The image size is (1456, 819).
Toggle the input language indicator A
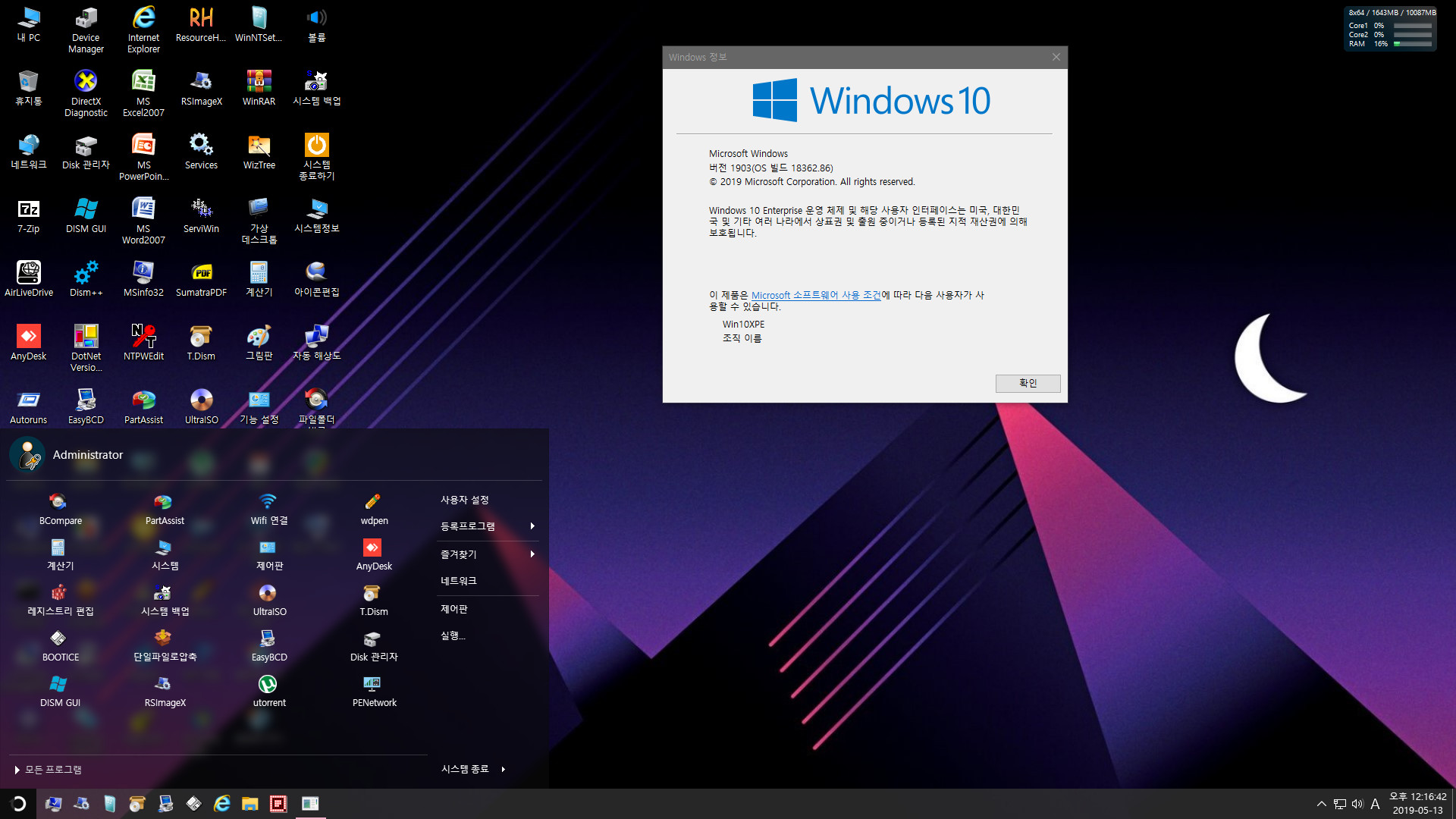pyautogui.click(x=1375, y=804)
